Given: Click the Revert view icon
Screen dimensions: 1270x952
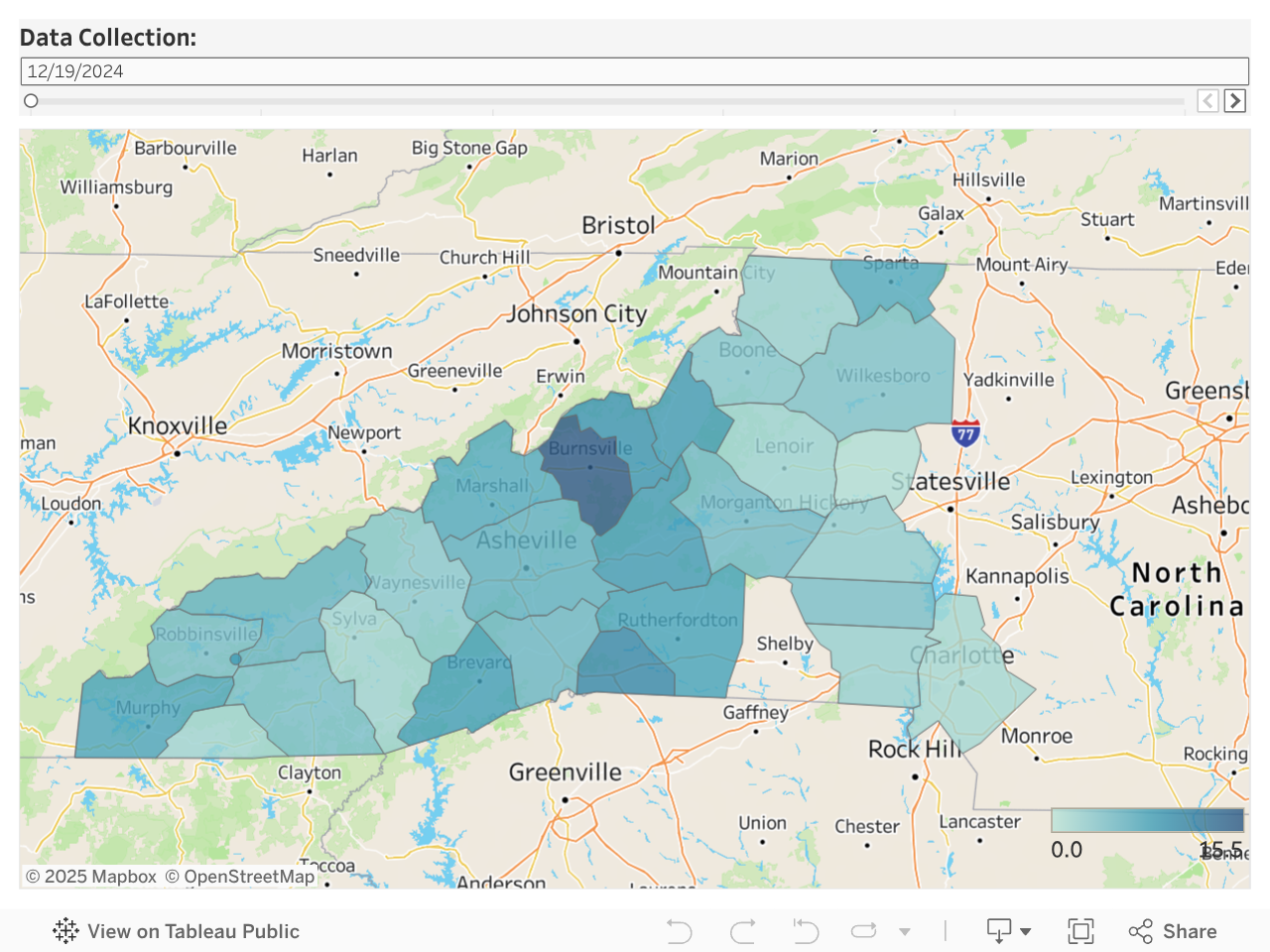Looking at the screenshot, I should click(x=805, y=931).
